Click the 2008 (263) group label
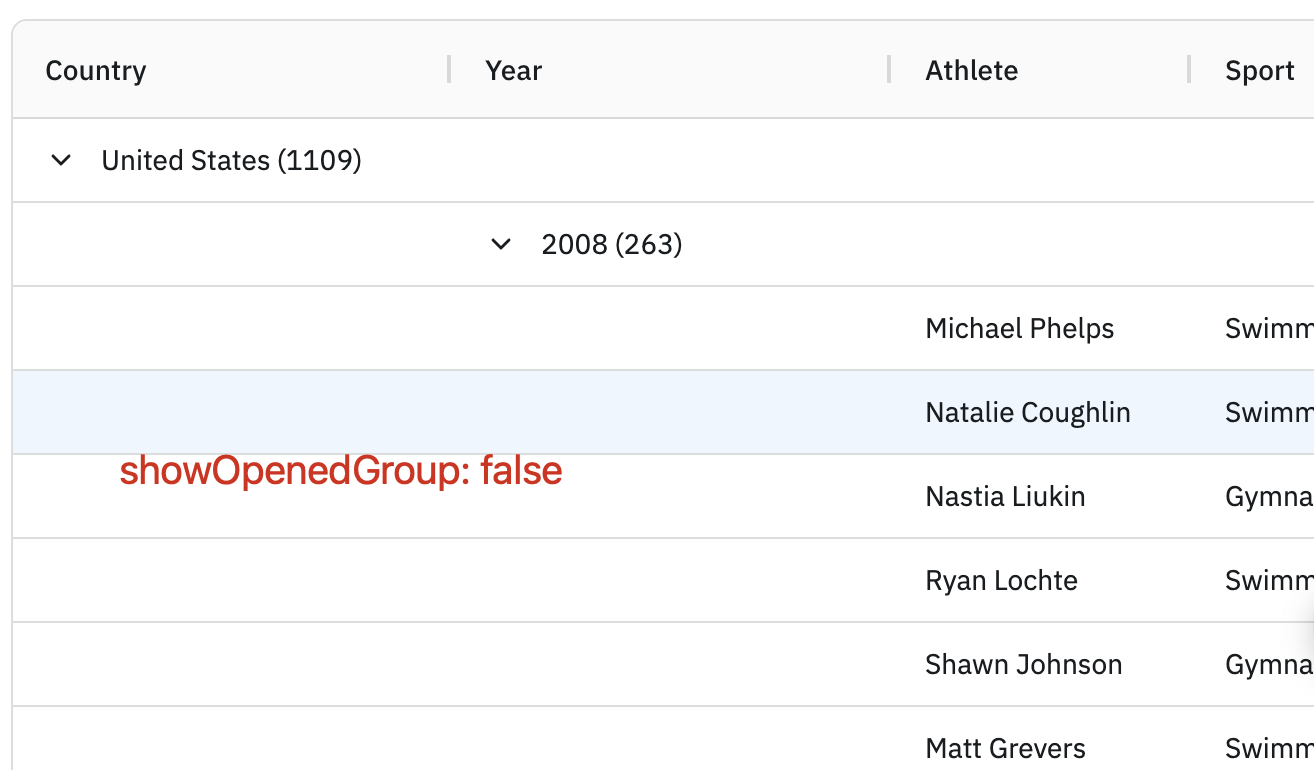1314x770 pixels. (612, 244)
